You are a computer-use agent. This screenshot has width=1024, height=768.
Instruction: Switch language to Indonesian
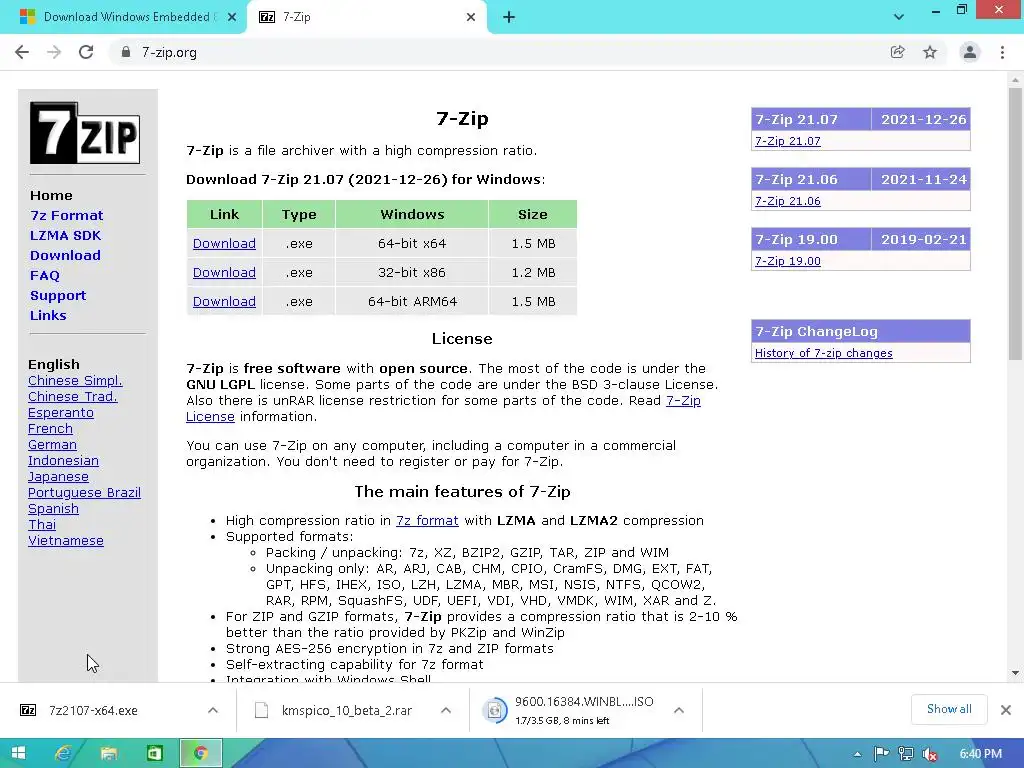(x=63, y=460)
